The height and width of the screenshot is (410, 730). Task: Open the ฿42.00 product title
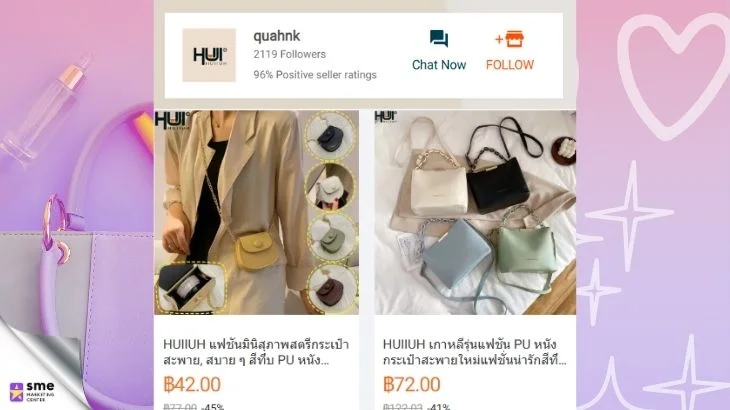pyautogui.click(x=256, y=352)
